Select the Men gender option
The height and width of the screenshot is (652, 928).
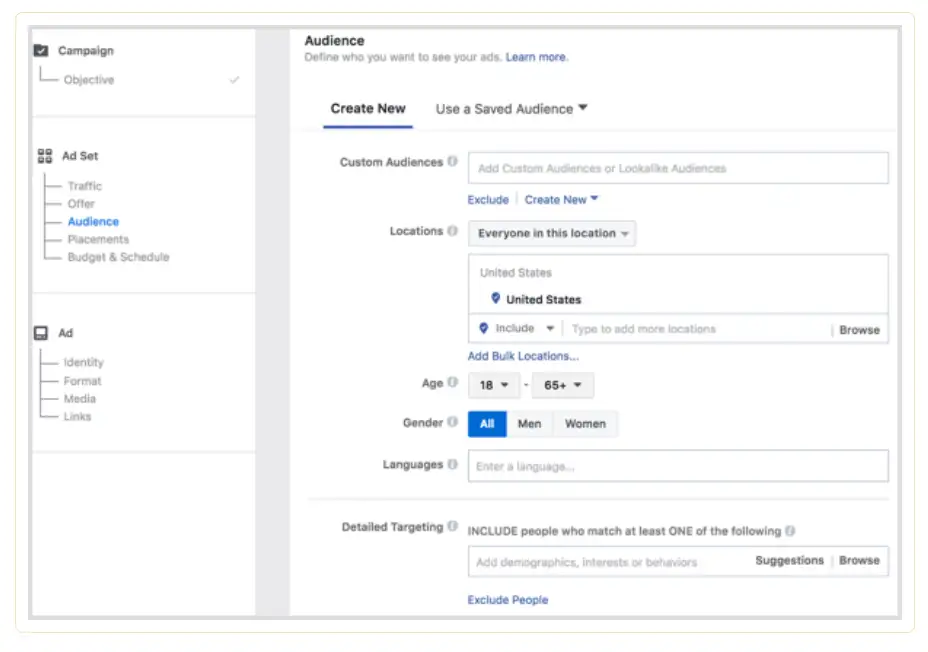530,423
